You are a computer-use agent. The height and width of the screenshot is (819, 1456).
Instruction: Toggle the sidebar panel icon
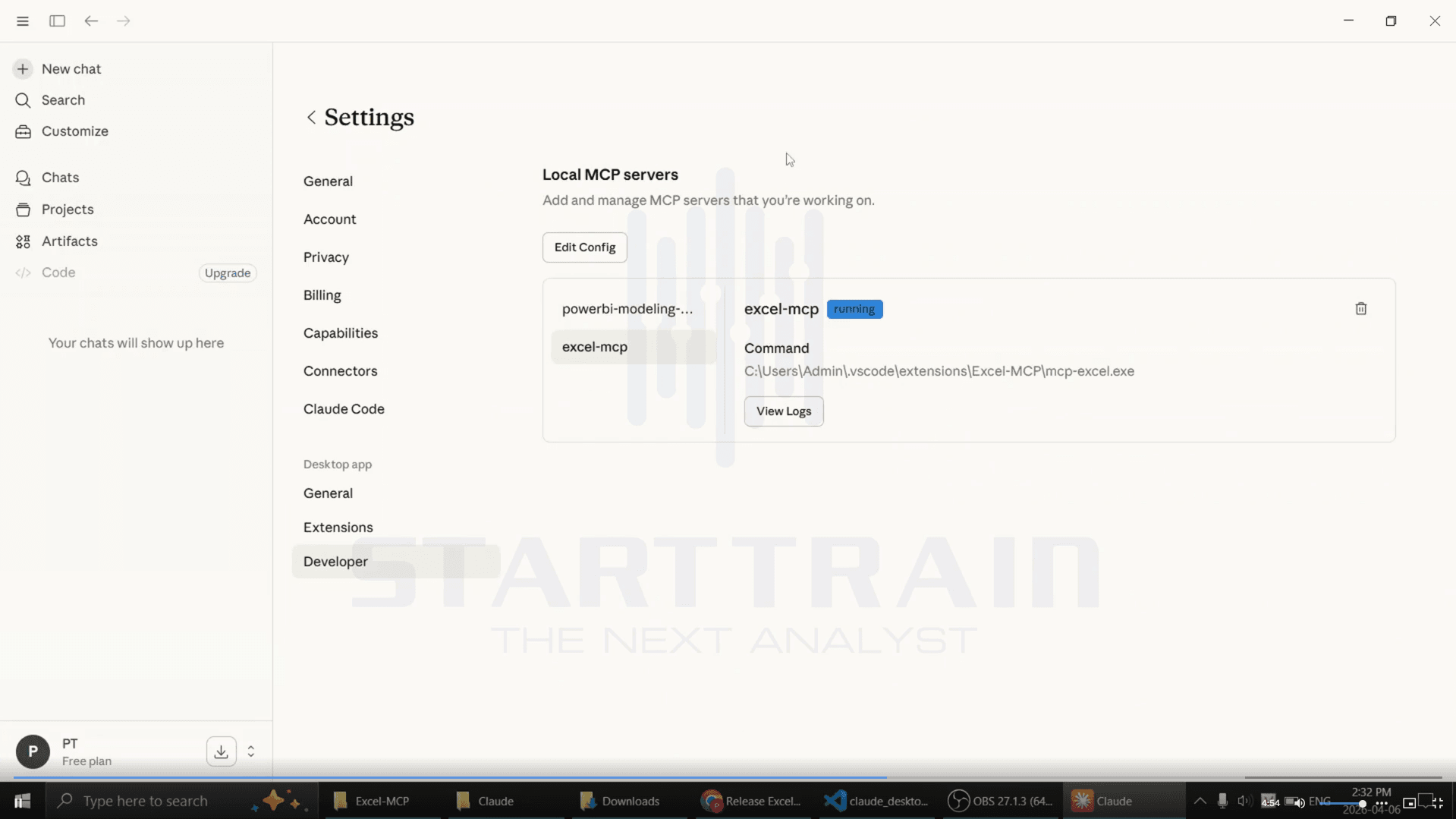coord(57,21)
